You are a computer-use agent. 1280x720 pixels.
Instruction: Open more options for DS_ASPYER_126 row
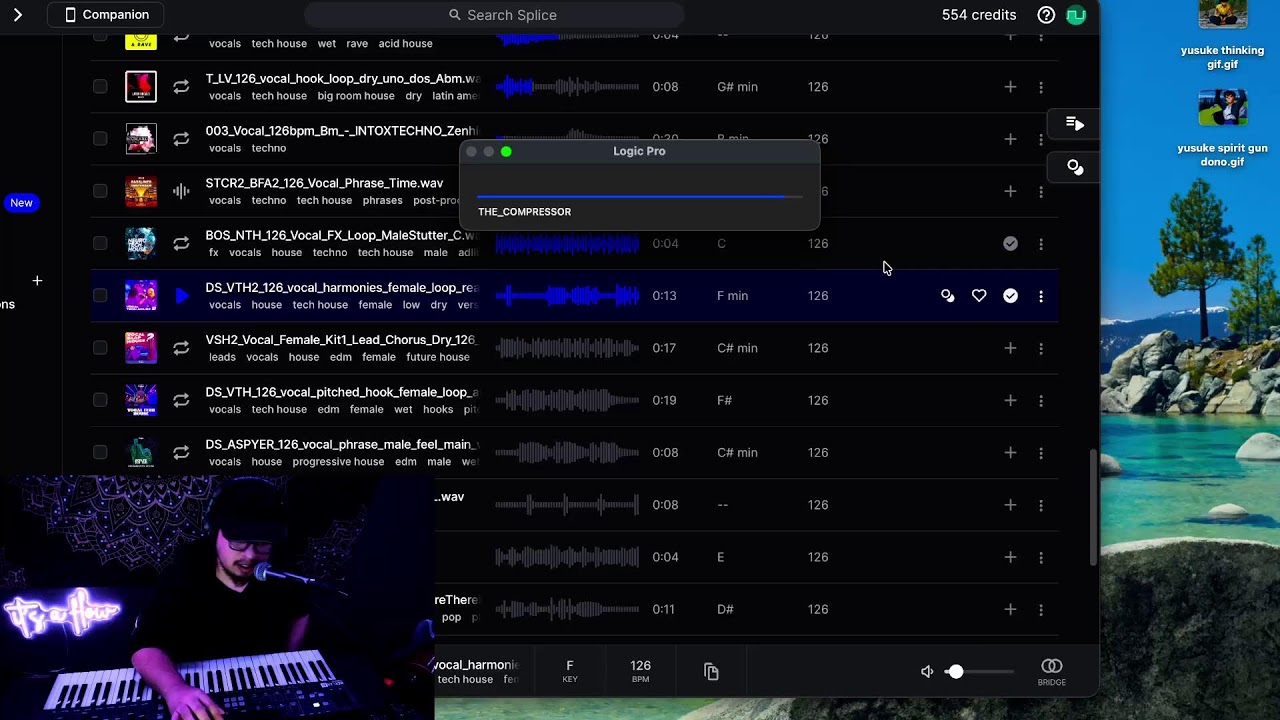tap(1041, 452)
